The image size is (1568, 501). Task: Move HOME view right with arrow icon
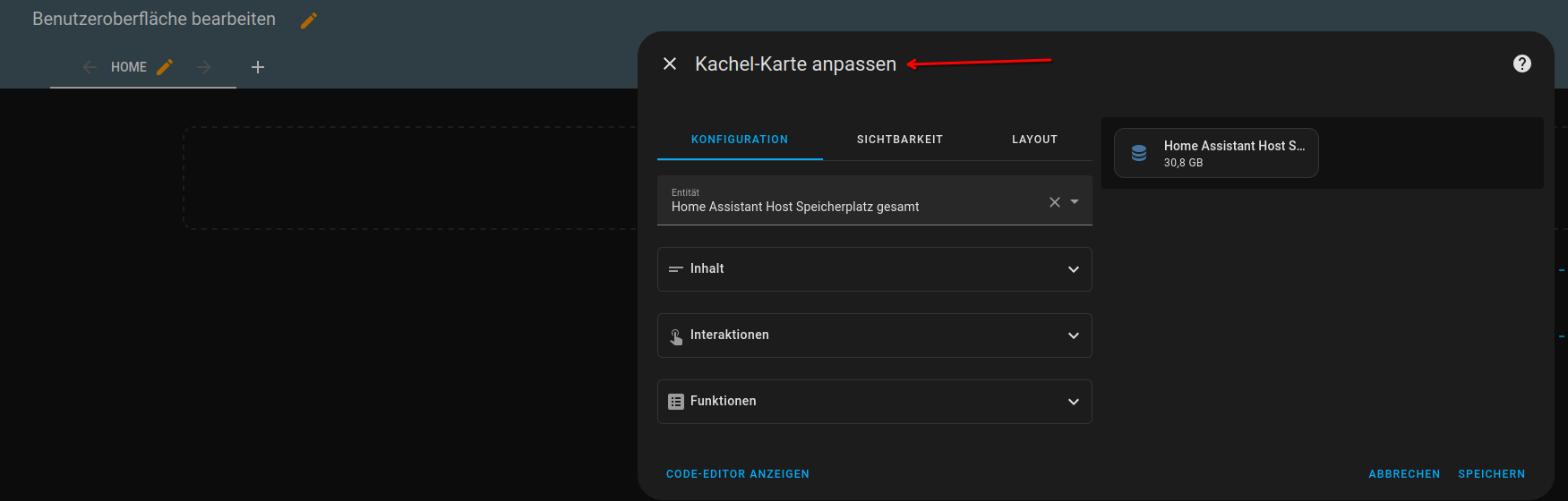(x=204, y=67)
